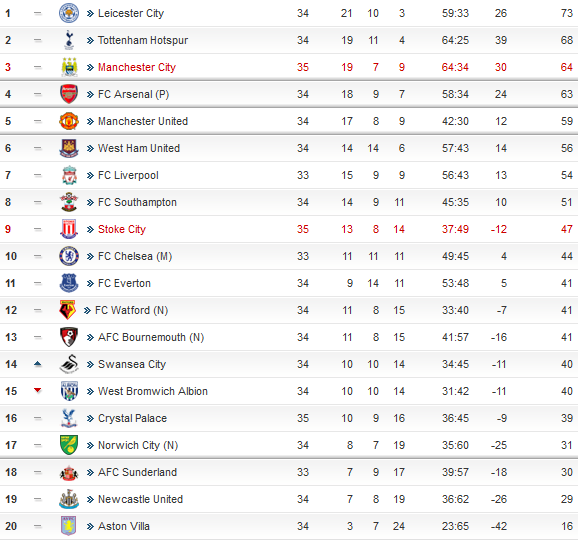Viewport: 578px width, 542px height.
Task: Click the Swansea City swan crest
Action: pos(69,364)
